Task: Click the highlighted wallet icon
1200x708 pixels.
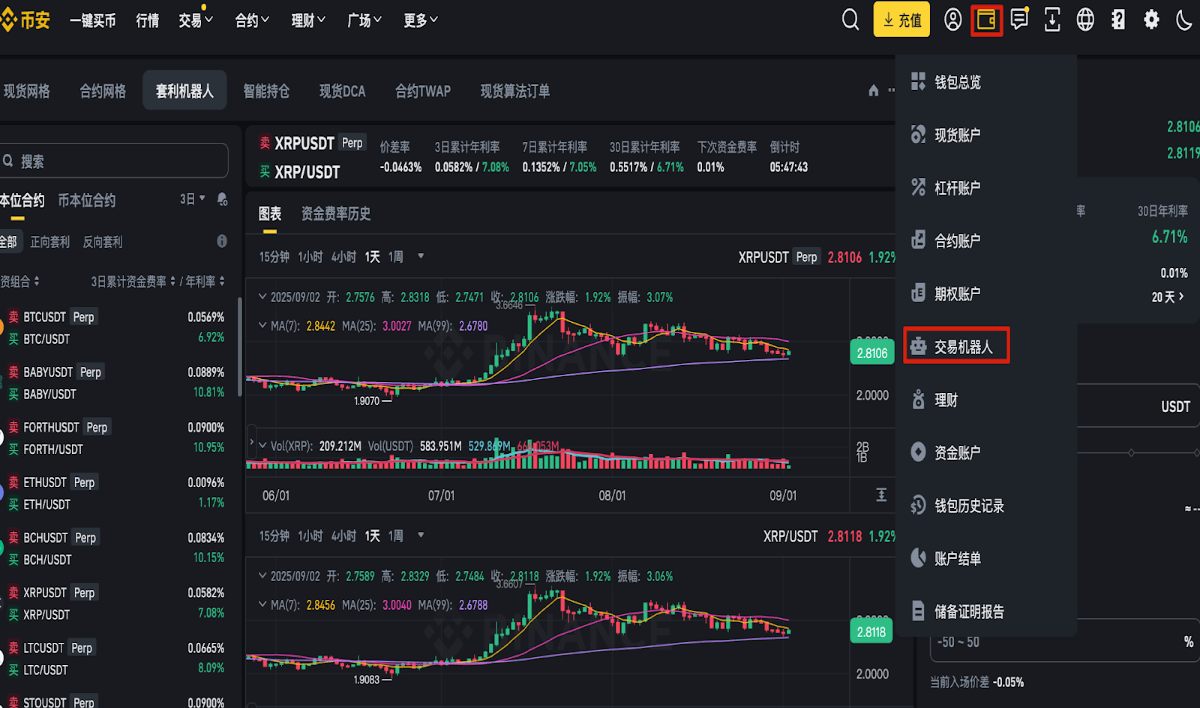Action: [x=986, y=19]
